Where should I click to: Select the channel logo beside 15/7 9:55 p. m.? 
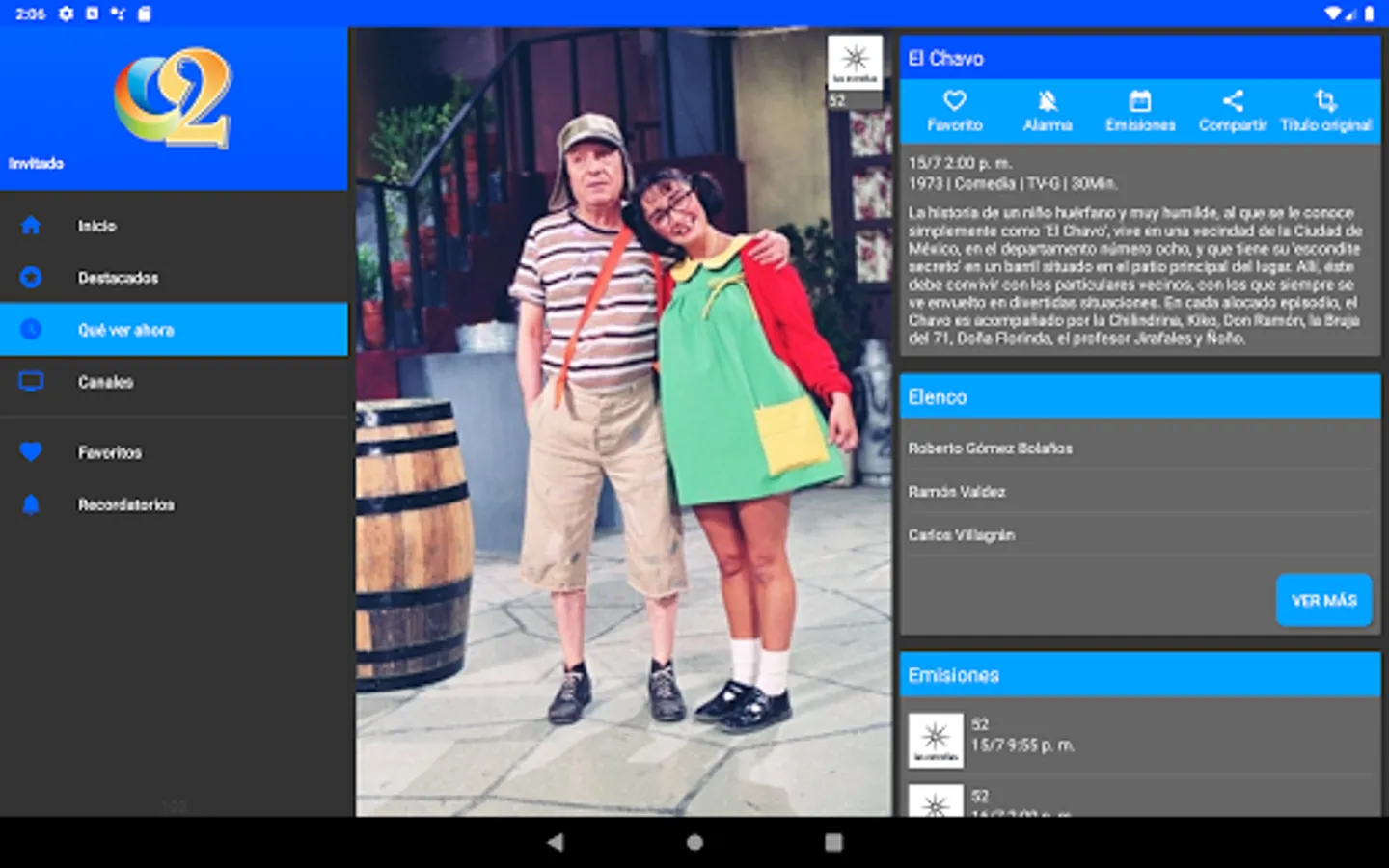click(x=936, y=741)
